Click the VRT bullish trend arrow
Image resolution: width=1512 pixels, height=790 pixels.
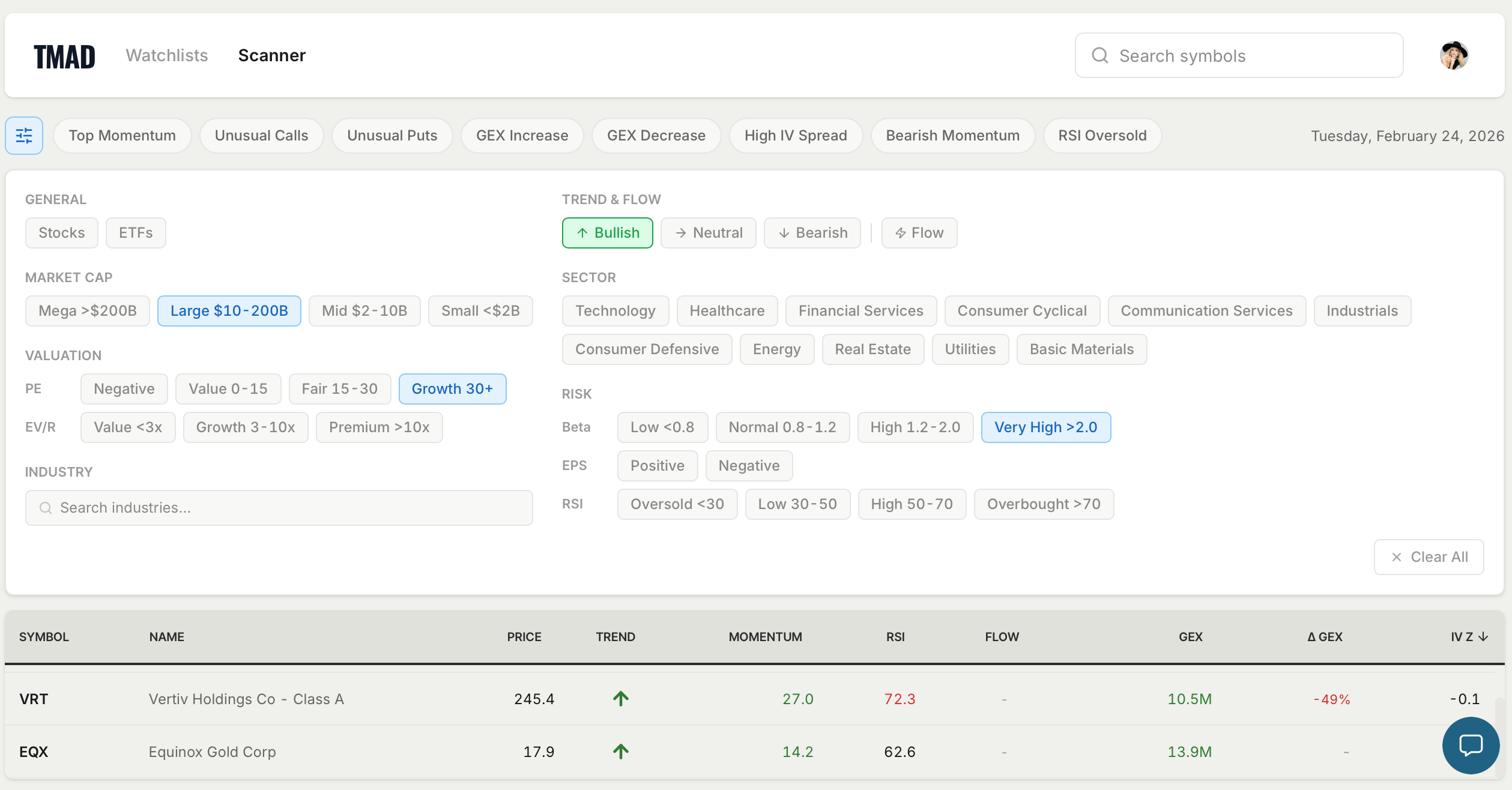pos(621,698)
